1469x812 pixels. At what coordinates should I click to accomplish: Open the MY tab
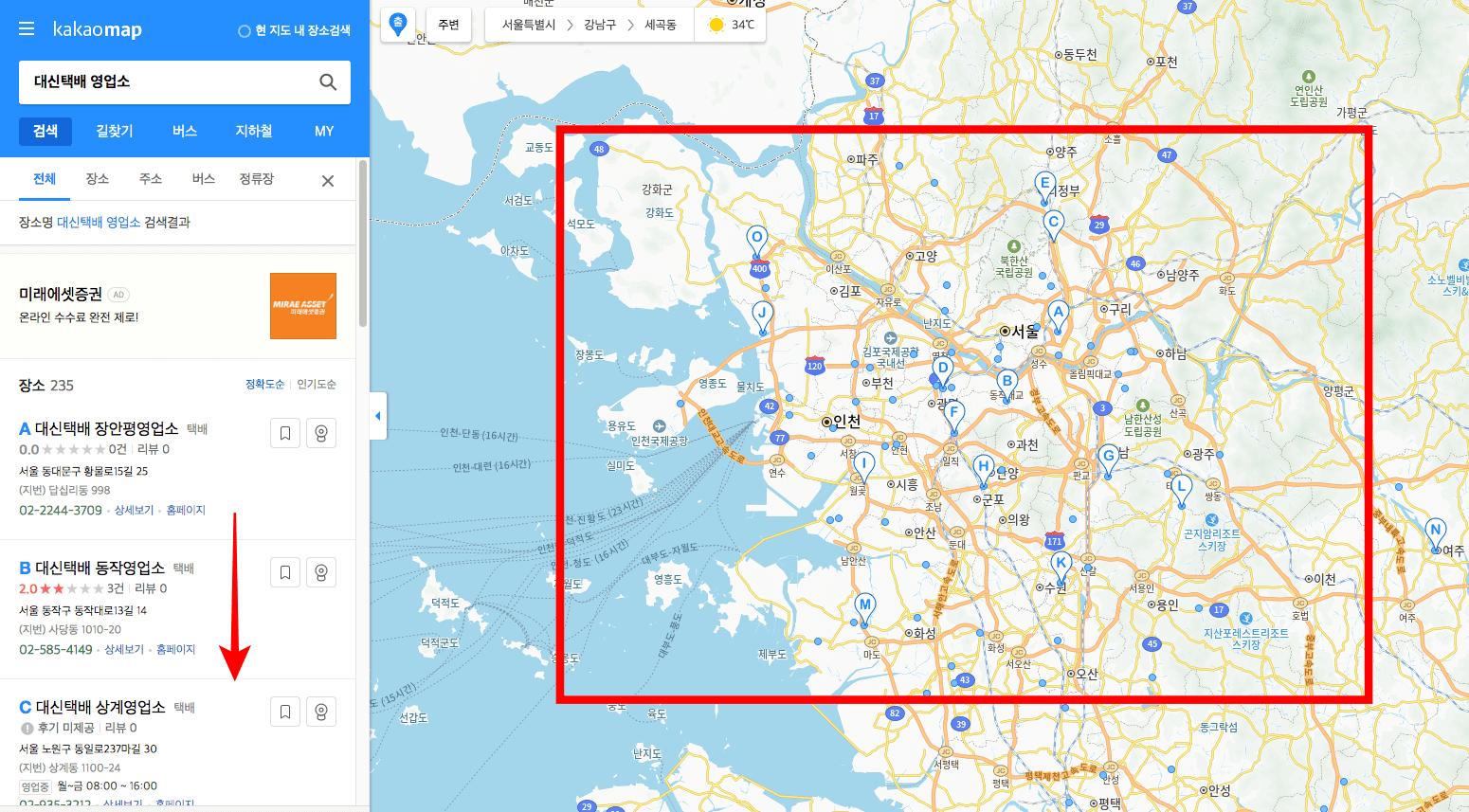(324, 131)
